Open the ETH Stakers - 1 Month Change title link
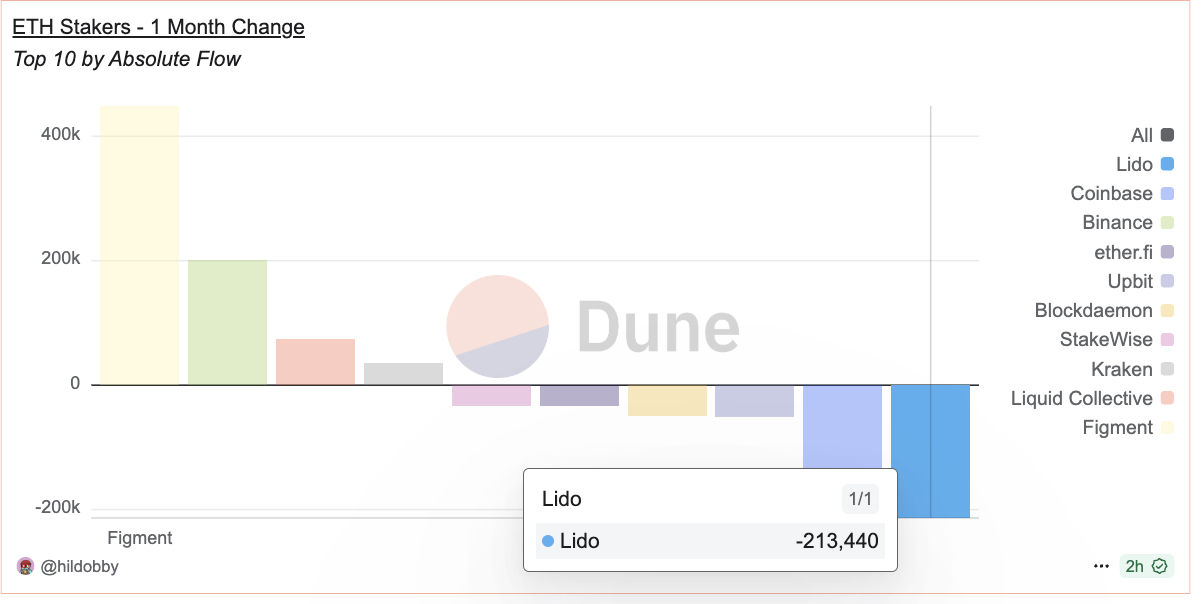 click(158, 27)
